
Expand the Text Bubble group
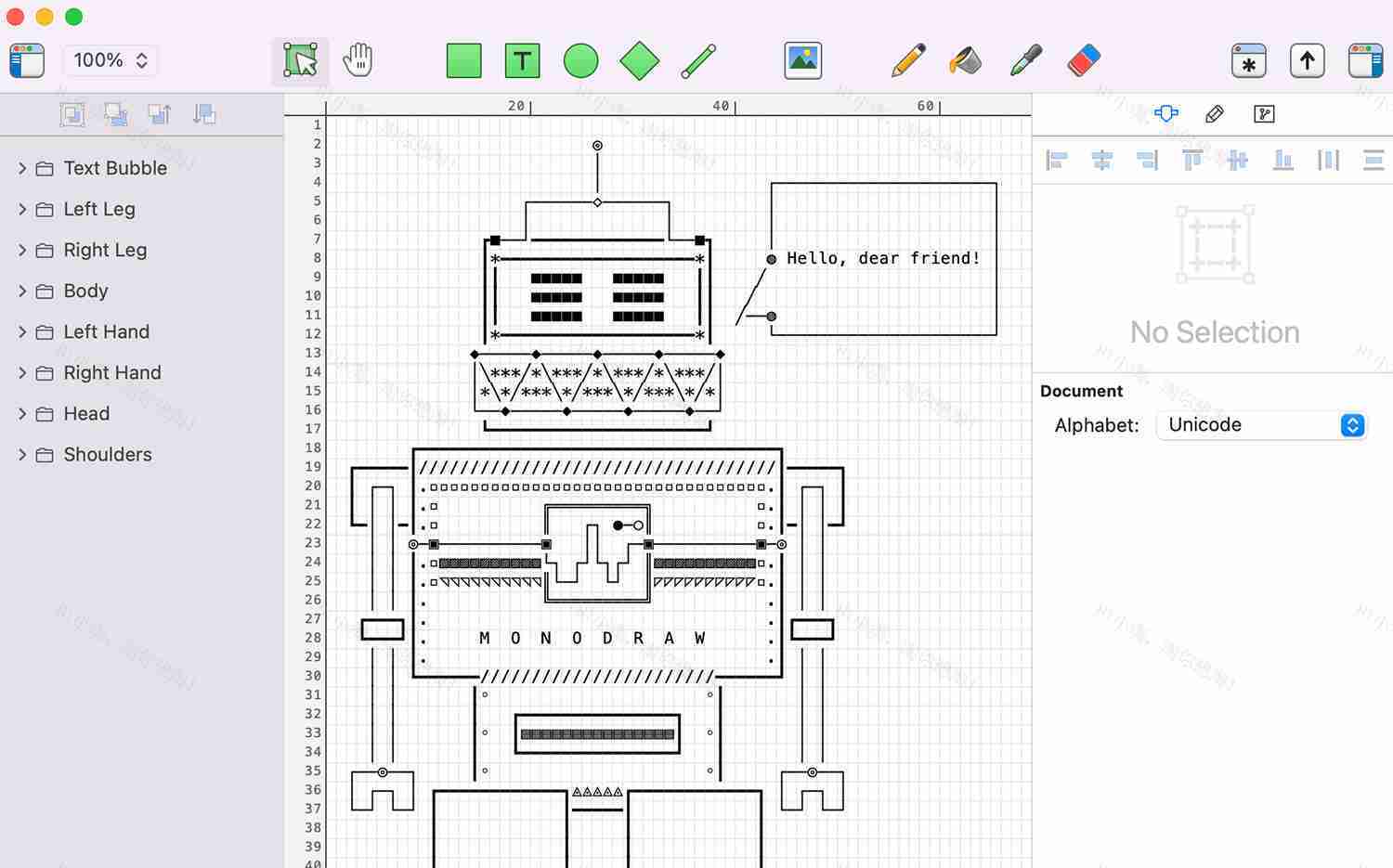click(22, 168)
